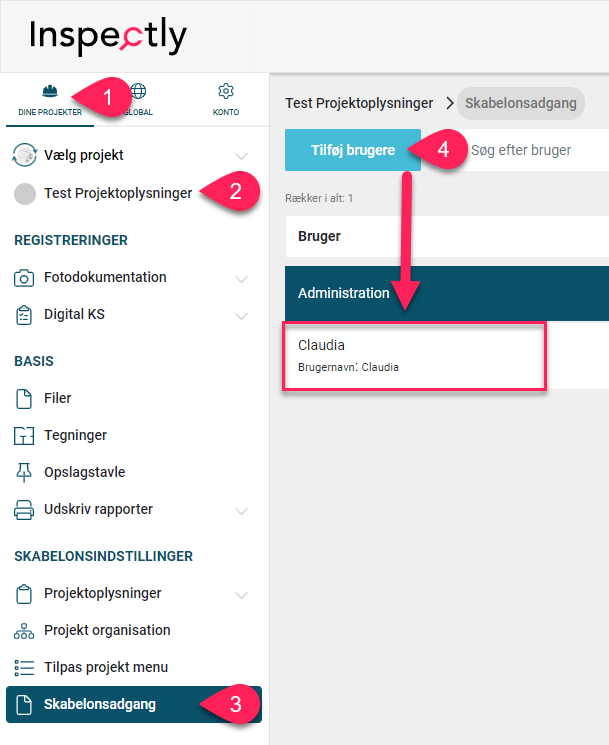609x745 pixels.
Task: Expand the Projektoplysninger chevron
Action: [x=241, y=595]
